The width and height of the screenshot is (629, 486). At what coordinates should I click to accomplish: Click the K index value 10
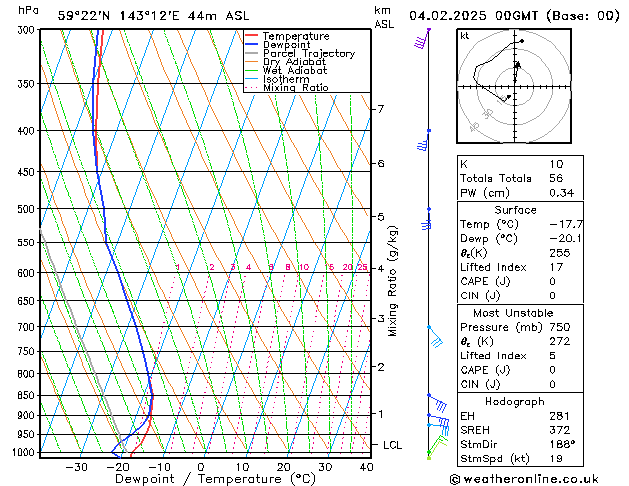coord(556,164)
